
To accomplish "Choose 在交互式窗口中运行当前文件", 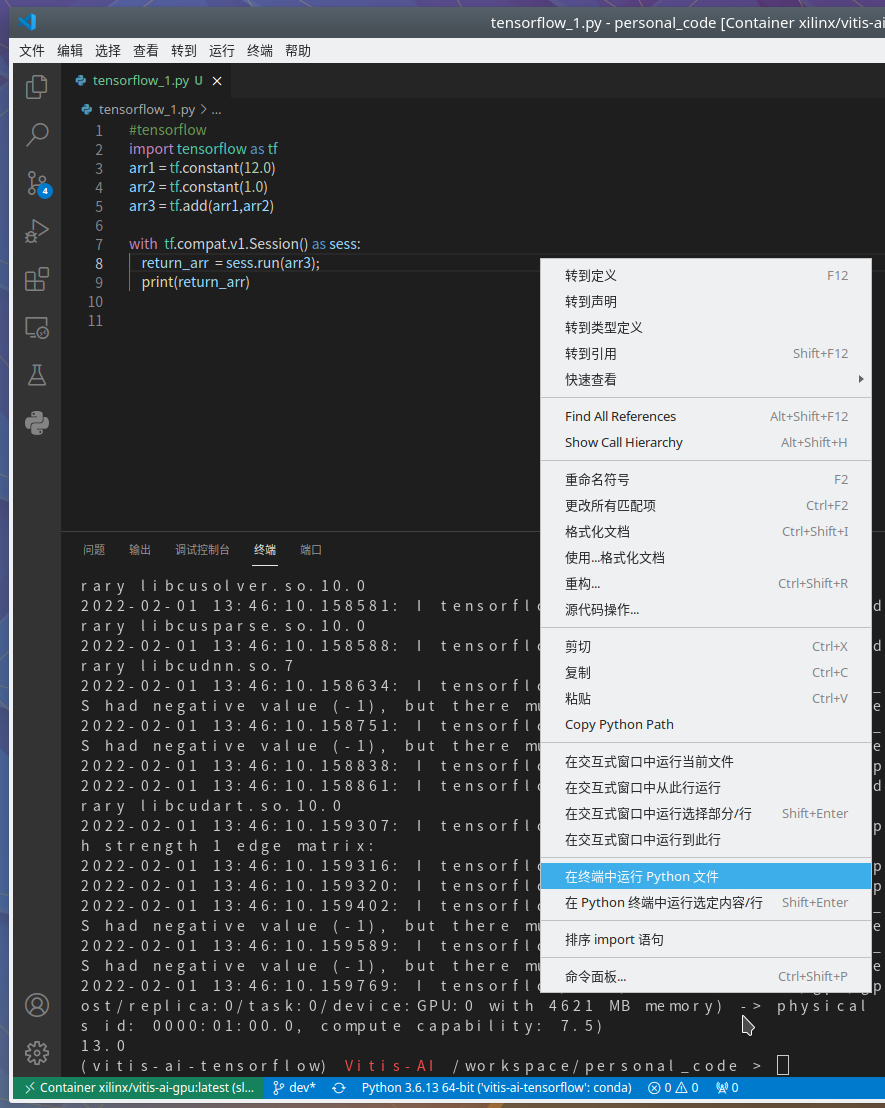I will [x=705, y=762].
